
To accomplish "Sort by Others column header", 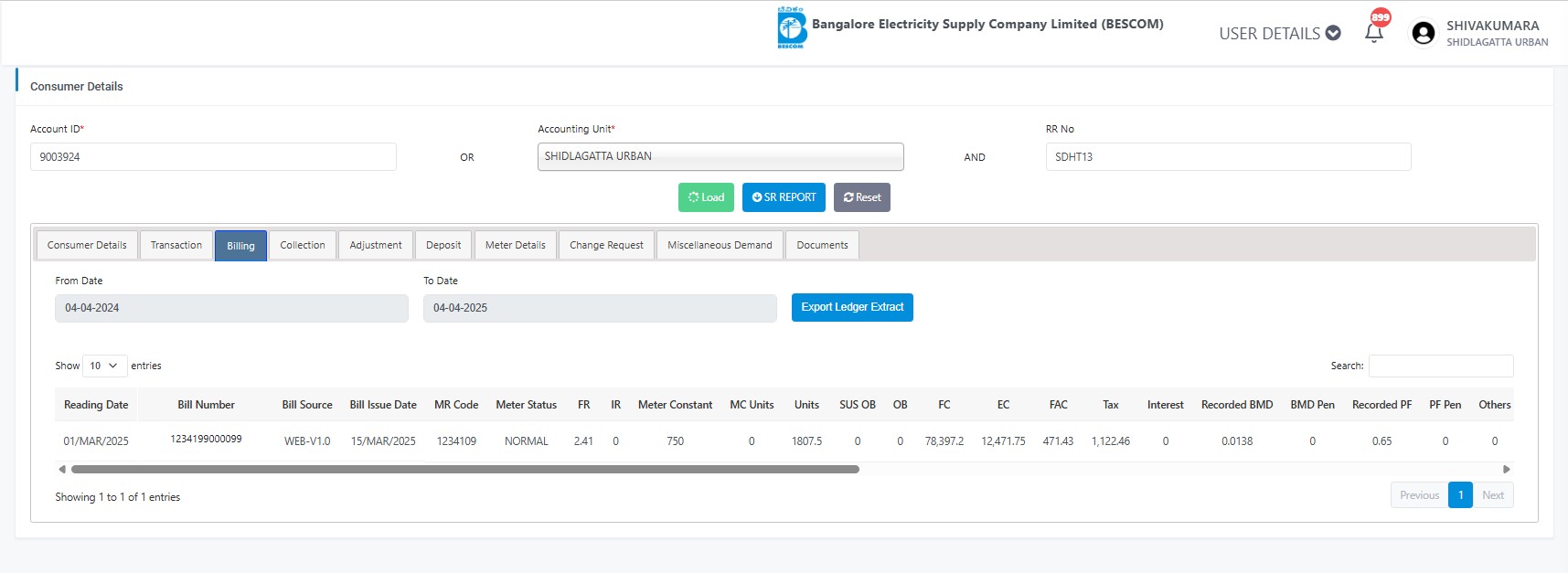I will [1494, 405].
